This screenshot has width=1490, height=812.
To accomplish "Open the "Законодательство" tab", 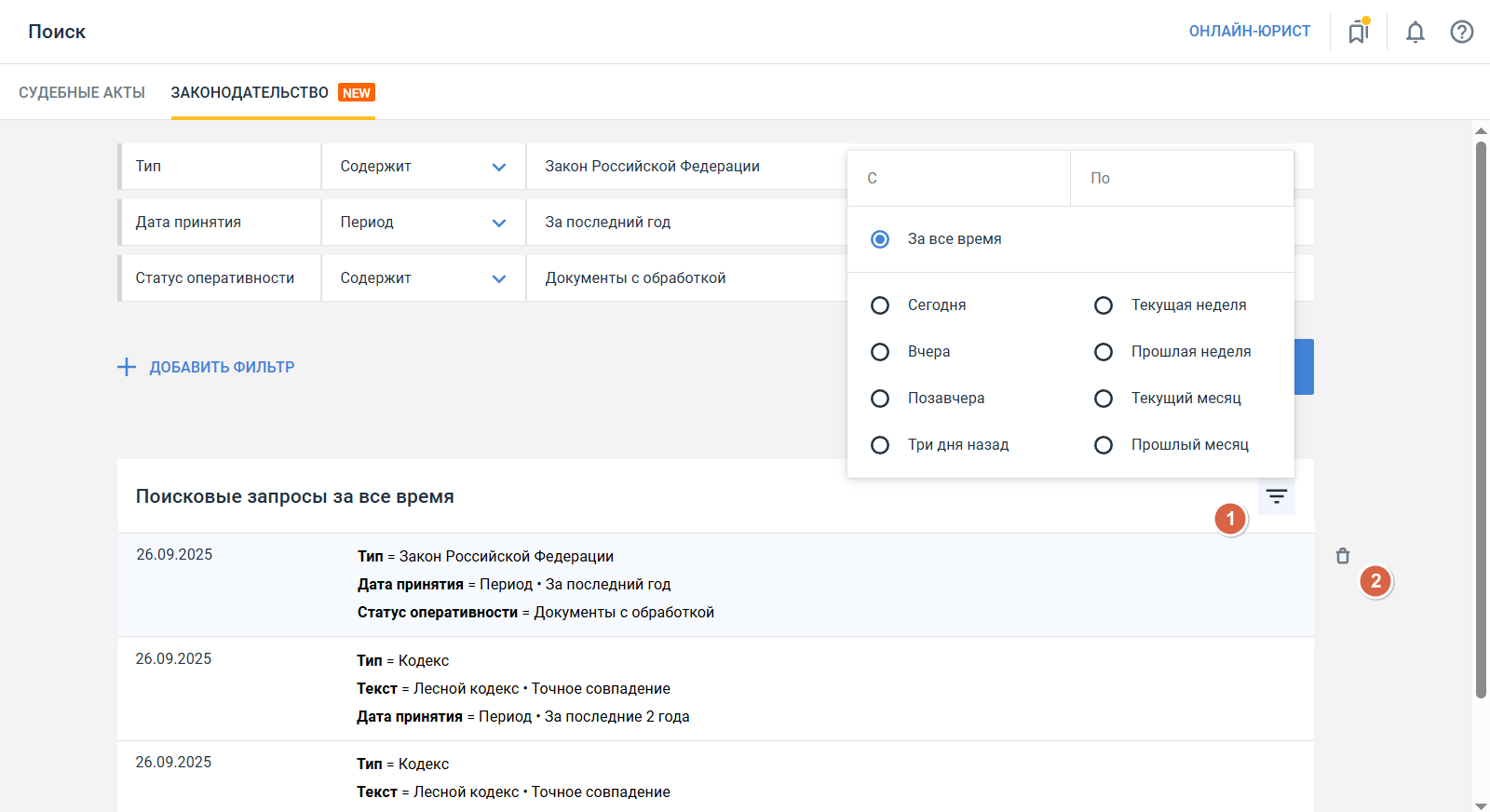I will [250, 92].
